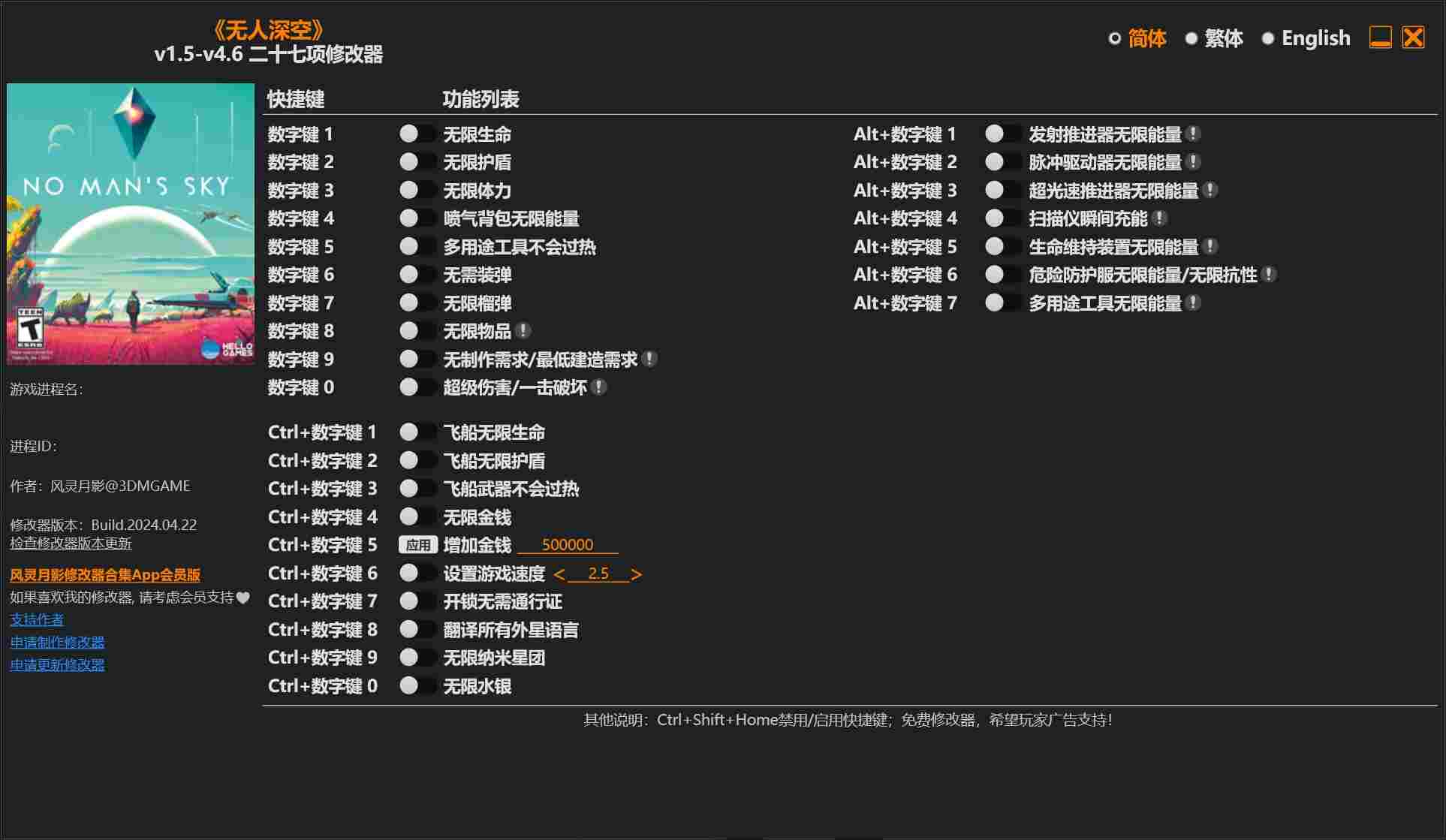The image size is (1446, 840).
Task: Toggle 无制作需求/最低建造需求 switch
Action: [x=417, y=360]
